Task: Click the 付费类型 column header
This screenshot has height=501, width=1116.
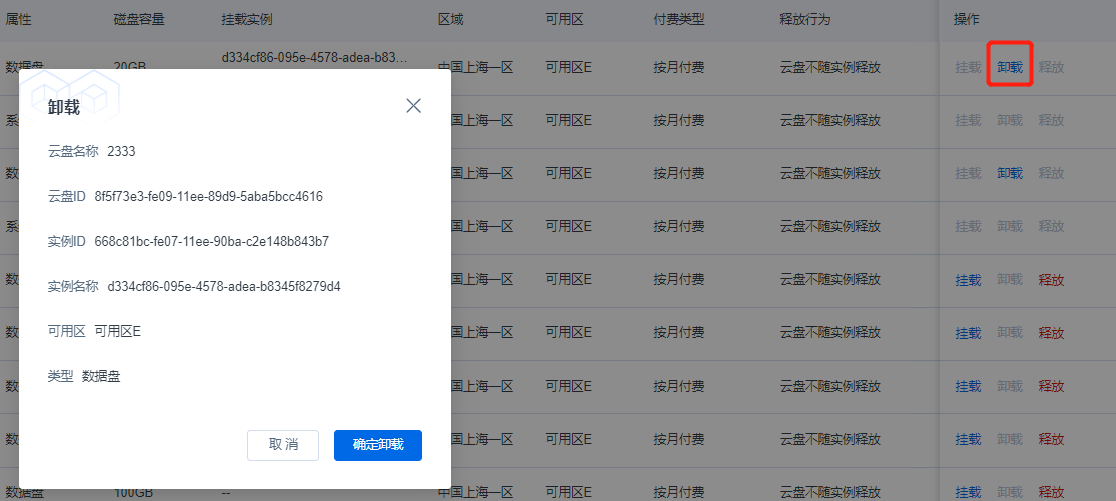Action: pos(679,20)
